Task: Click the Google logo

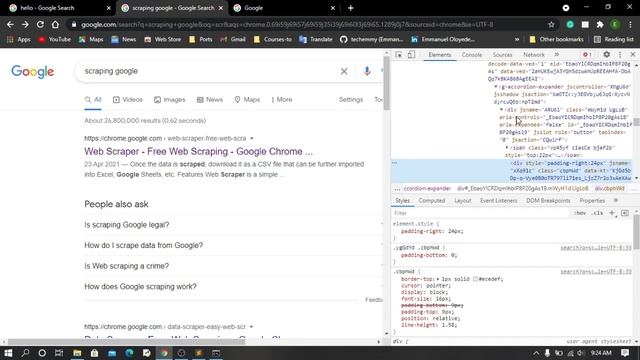Action: 33,72
